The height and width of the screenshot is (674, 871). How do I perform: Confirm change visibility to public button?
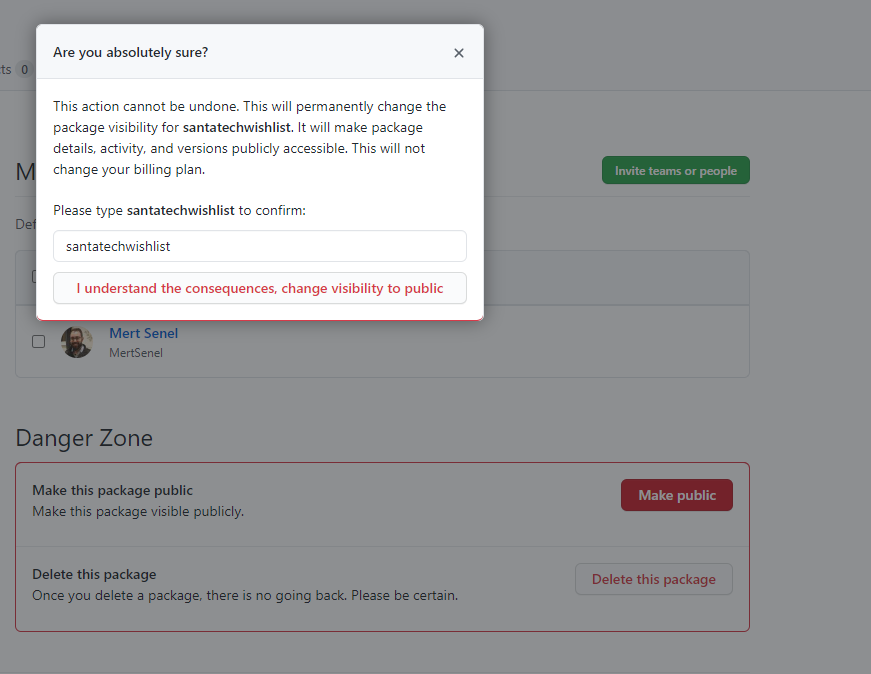[x=259, y=288]
